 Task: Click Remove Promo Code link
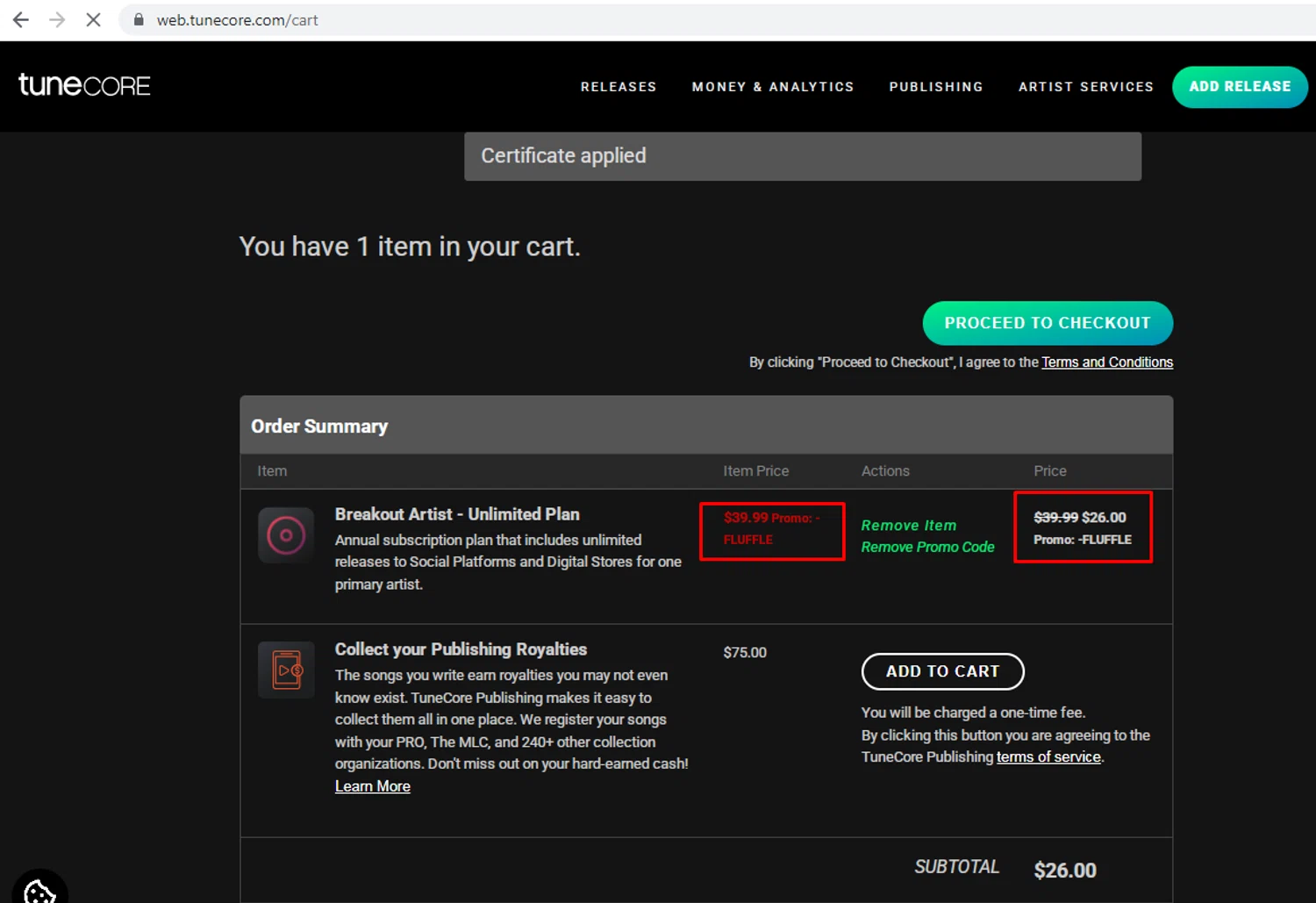click(927, 547)
